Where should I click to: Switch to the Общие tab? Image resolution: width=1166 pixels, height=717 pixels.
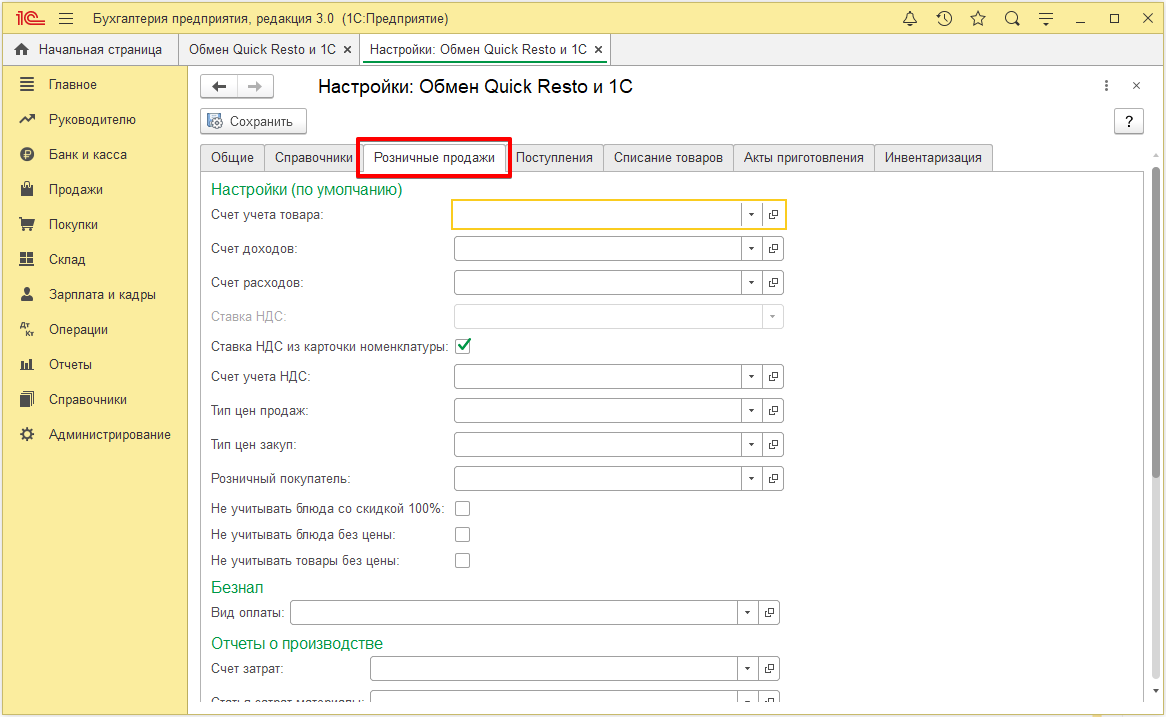tap(232, 158)
